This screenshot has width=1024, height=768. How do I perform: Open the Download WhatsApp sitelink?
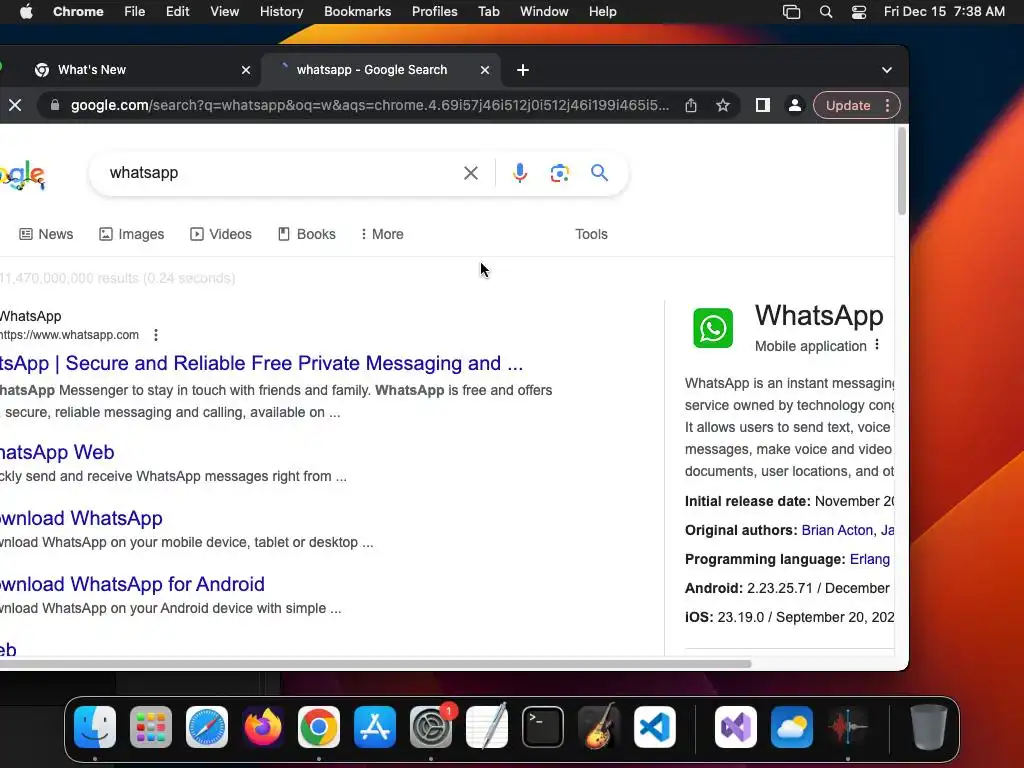click(81, 518)
